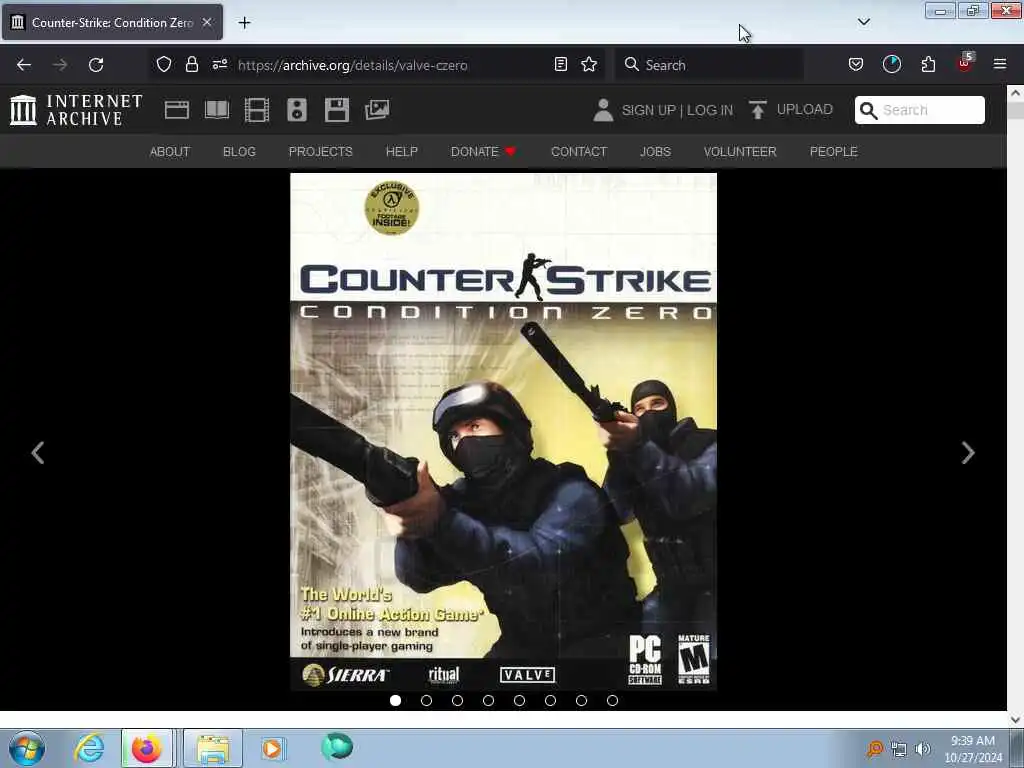Click the Condition Zero cover image
Screen dimensions: 1024x768
504,432
